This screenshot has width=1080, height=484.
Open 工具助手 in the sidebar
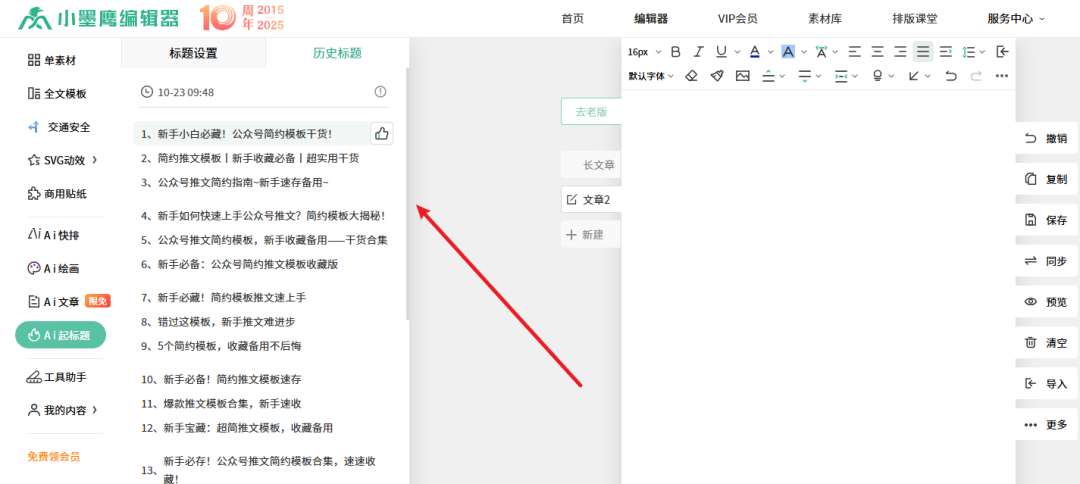(x=56, y=377)
